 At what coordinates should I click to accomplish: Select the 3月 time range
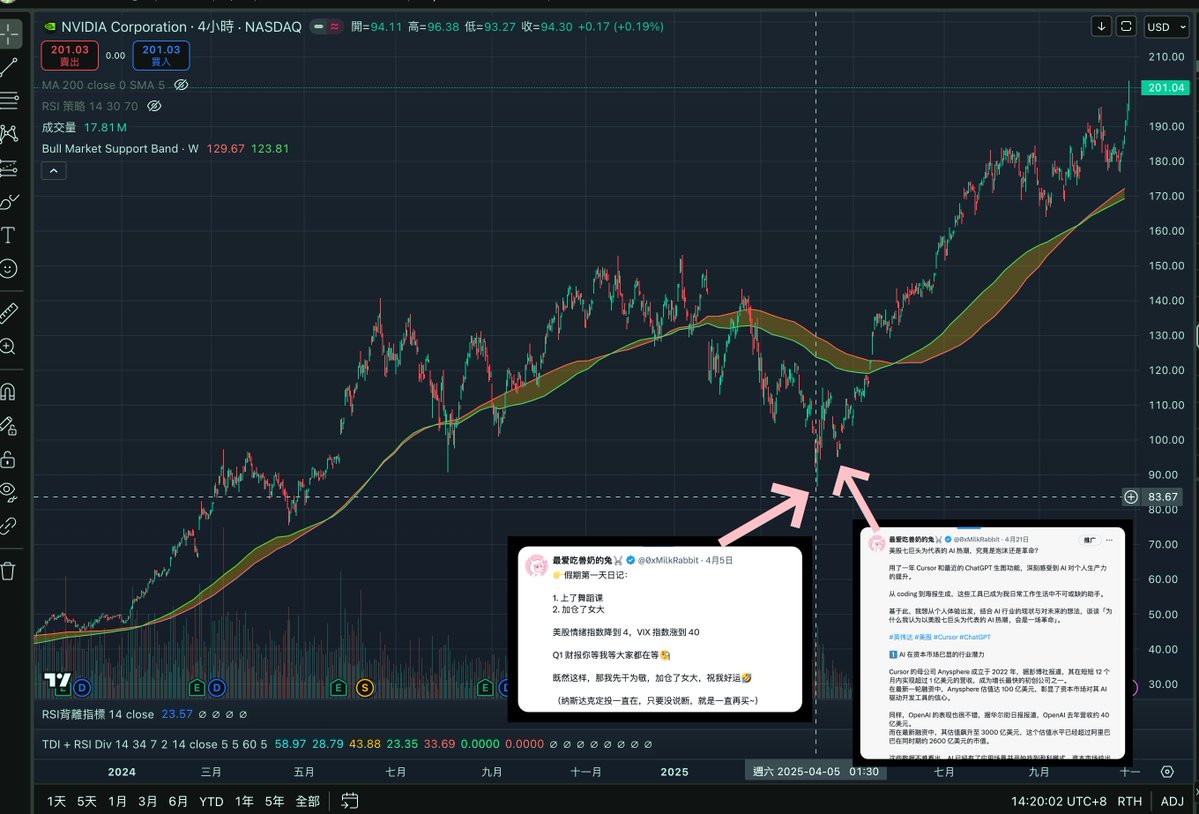pos(148,801)
